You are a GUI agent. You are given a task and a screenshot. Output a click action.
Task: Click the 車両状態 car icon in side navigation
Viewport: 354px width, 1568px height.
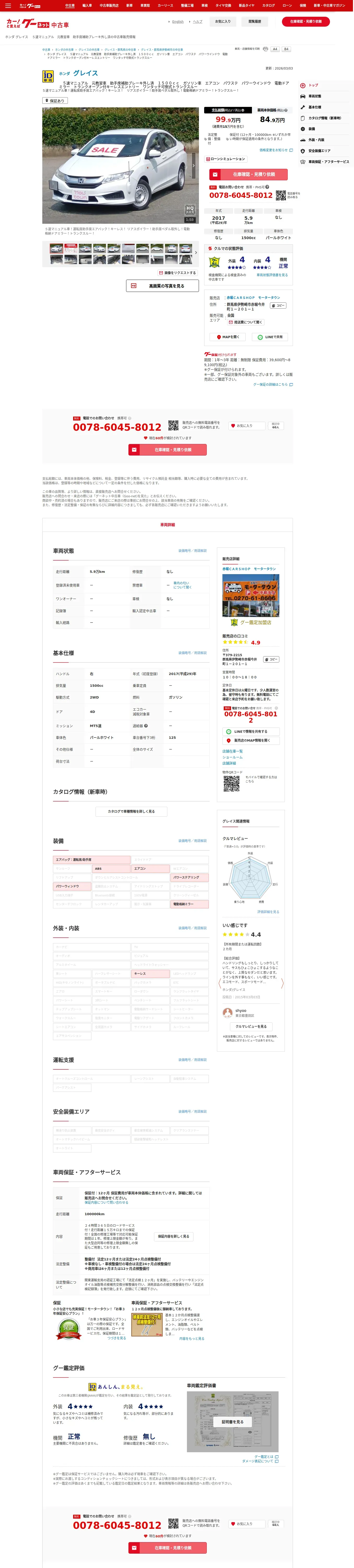tap(303, 96)
